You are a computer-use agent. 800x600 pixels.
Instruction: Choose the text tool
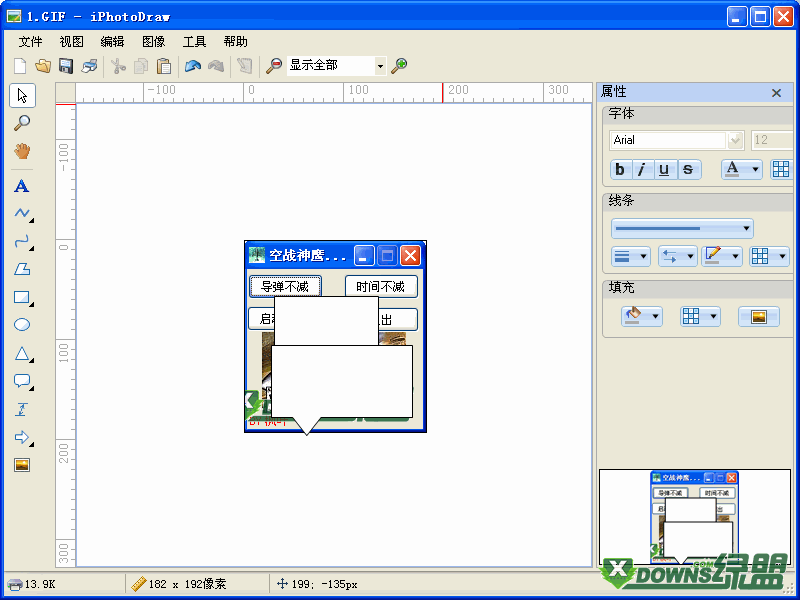point(22,186)
